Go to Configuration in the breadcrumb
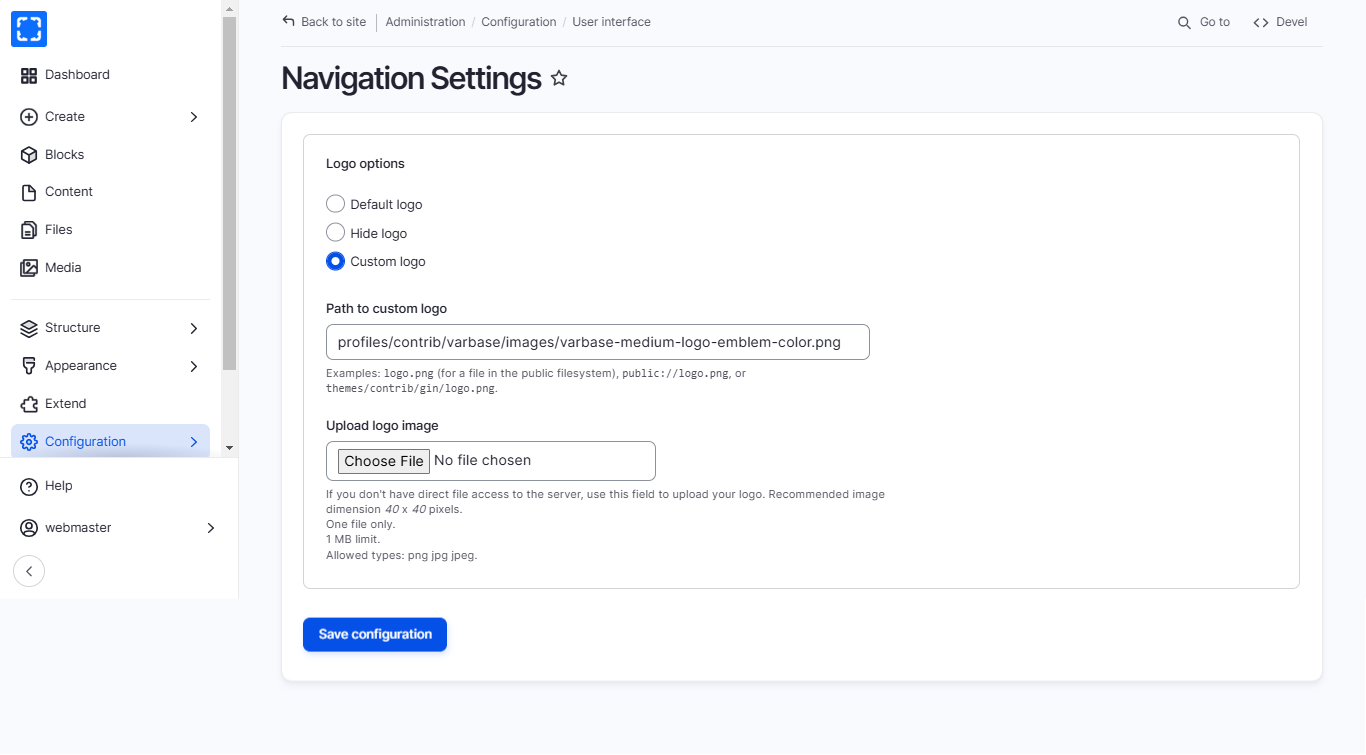The height and width of the screenshot is (755, 1366). click(x=518, y=22)
